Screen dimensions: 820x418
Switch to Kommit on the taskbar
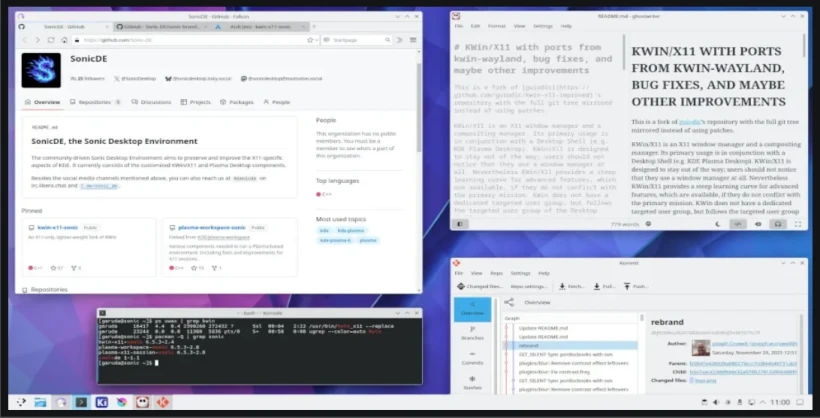pos(163,402)
